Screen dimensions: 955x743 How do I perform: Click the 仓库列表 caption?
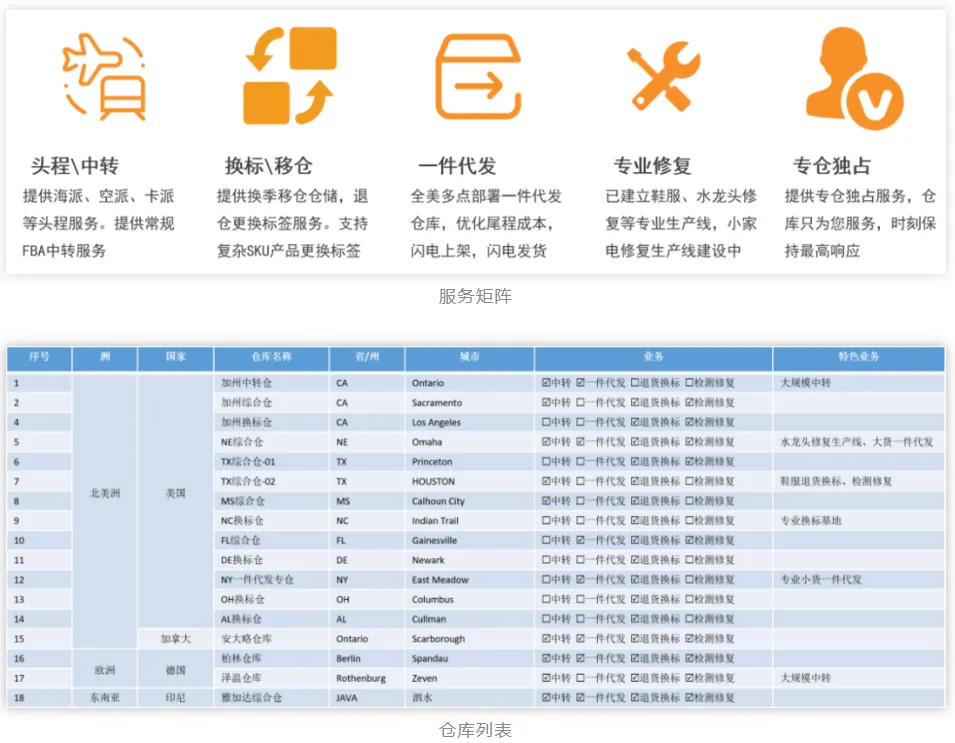coord(475,730)
